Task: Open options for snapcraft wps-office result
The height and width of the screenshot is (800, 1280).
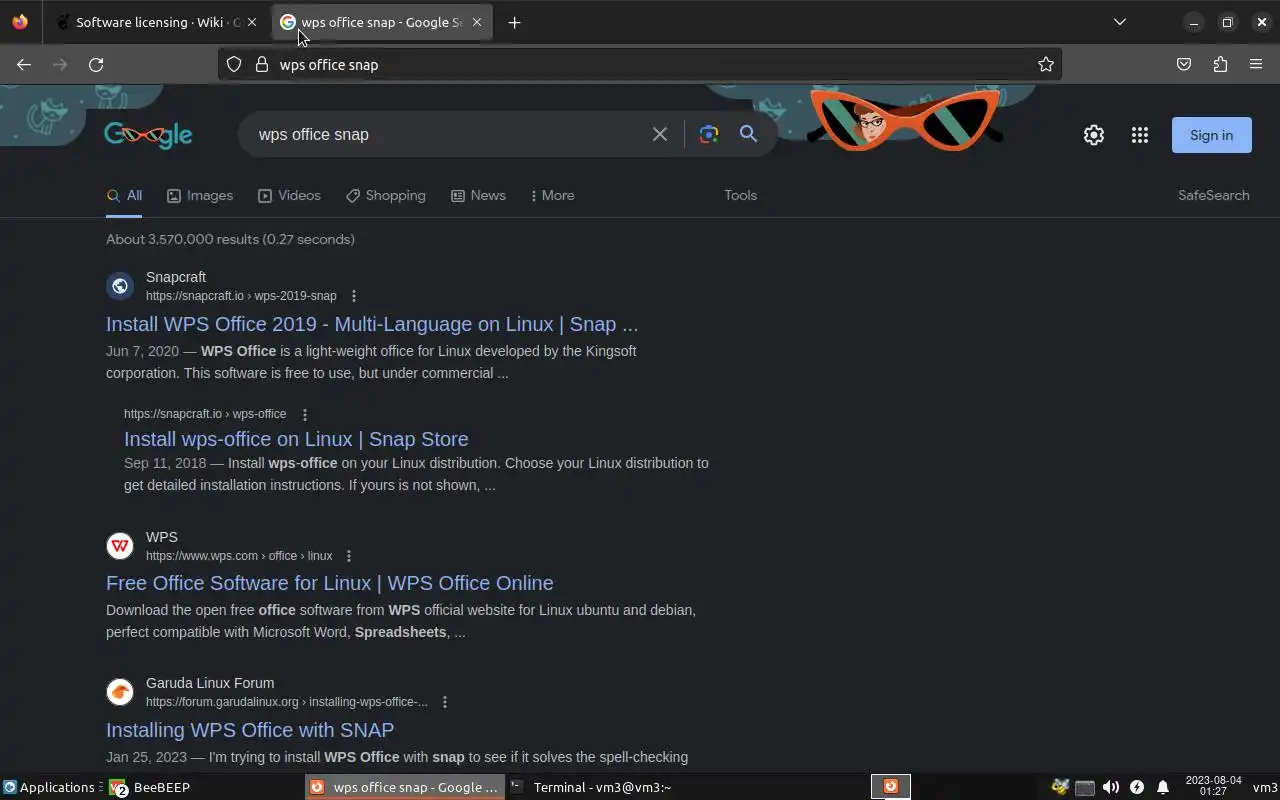Action: tap(305, 414)
